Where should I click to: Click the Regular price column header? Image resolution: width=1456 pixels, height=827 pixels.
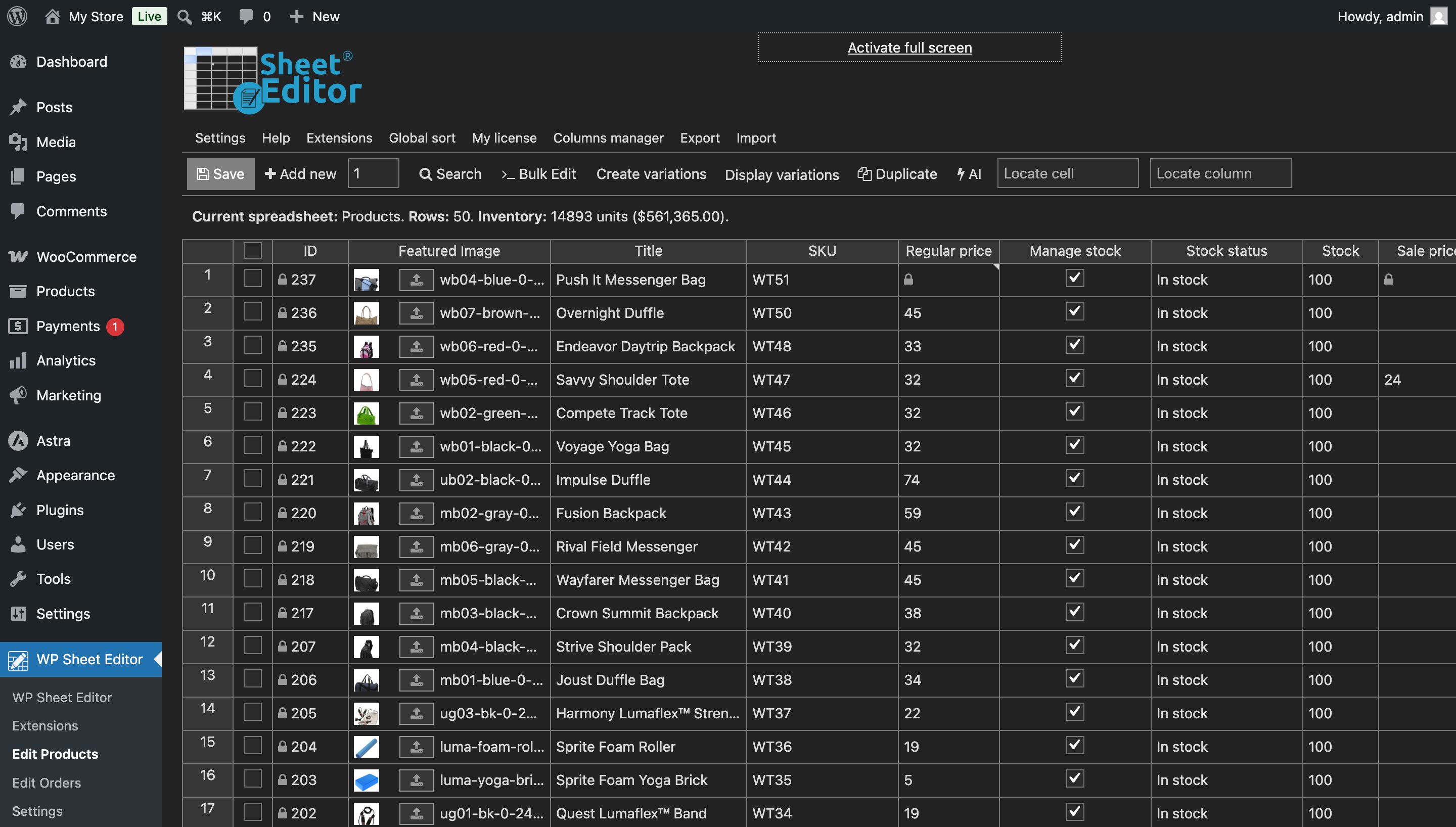coord(948,251)
